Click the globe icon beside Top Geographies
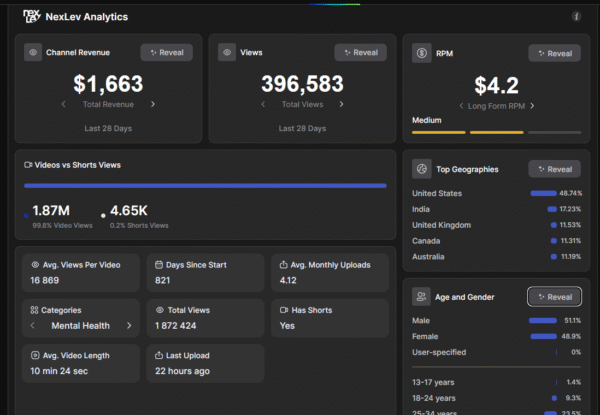This screenshot has height=415, width=600. [421, 169]
